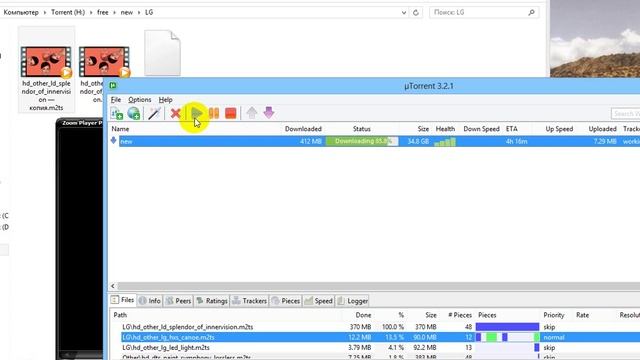This screenshot has height=360, width=640.
Task: Click pieces bar of splendor_of_innervision file
Action: 507,327
